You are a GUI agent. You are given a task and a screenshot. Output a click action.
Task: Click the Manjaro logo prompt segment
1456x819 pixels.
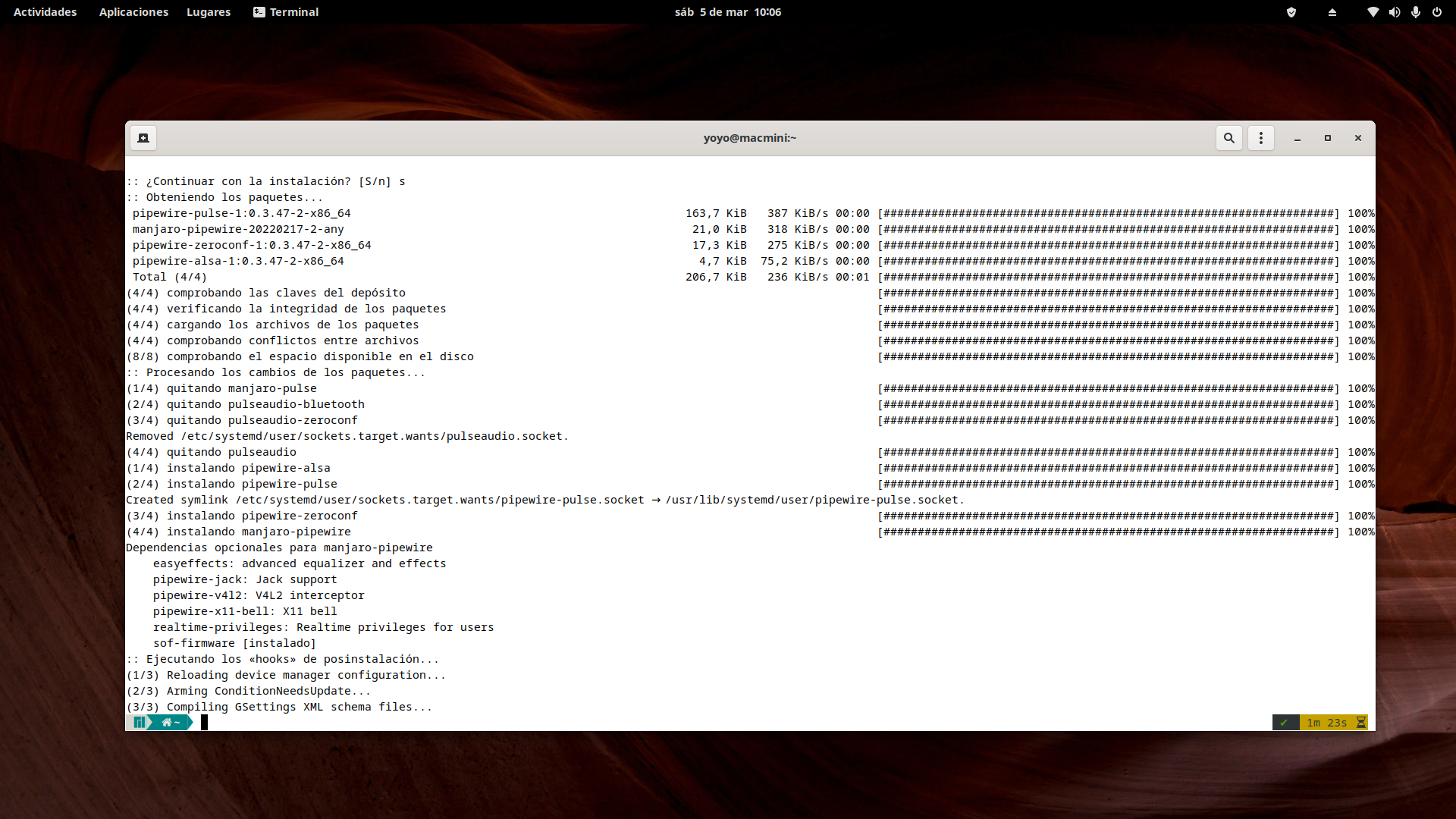pos(139,723)
